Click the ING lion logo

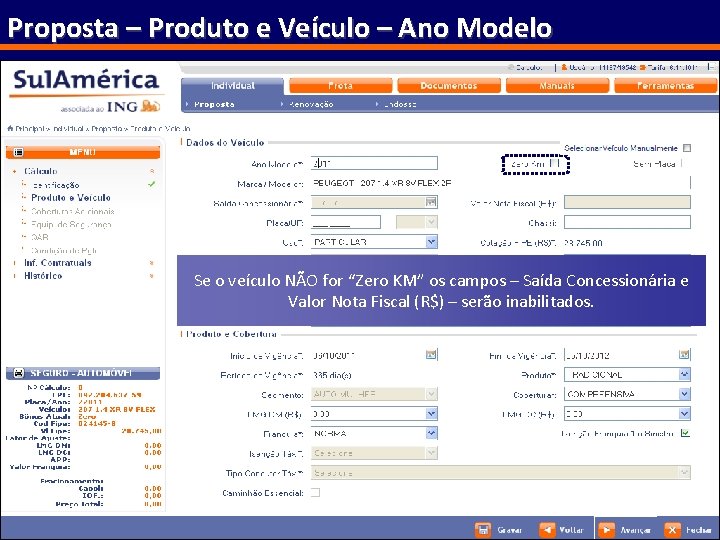(x=151, y=106)
